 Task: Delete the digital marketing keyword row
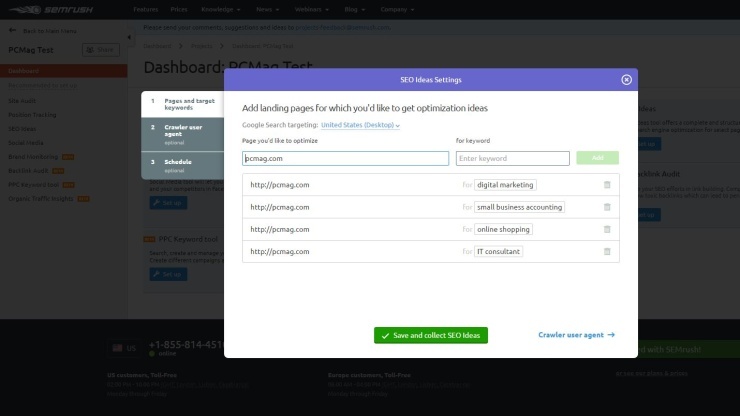607,184
